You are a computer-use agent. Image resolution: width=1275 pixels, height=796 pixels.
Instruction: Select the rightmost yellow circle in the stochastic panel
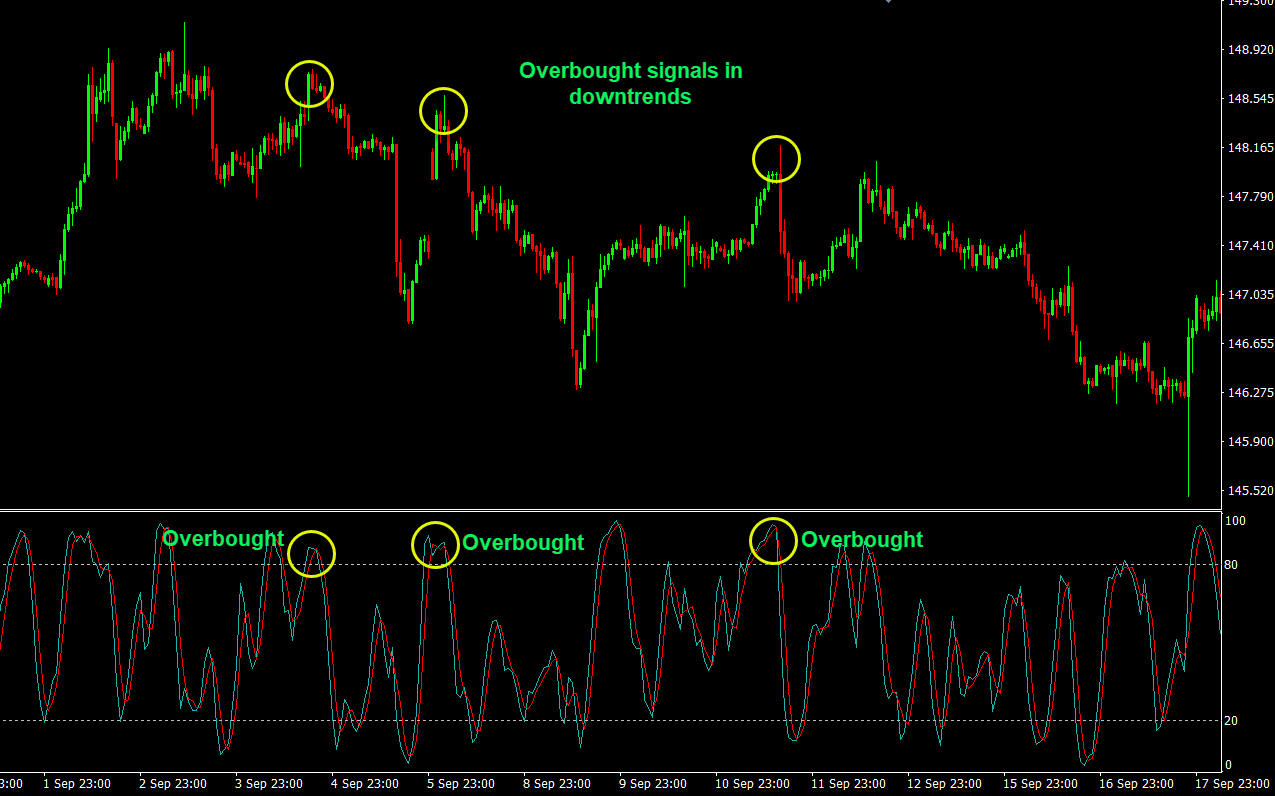coord(773,541)
